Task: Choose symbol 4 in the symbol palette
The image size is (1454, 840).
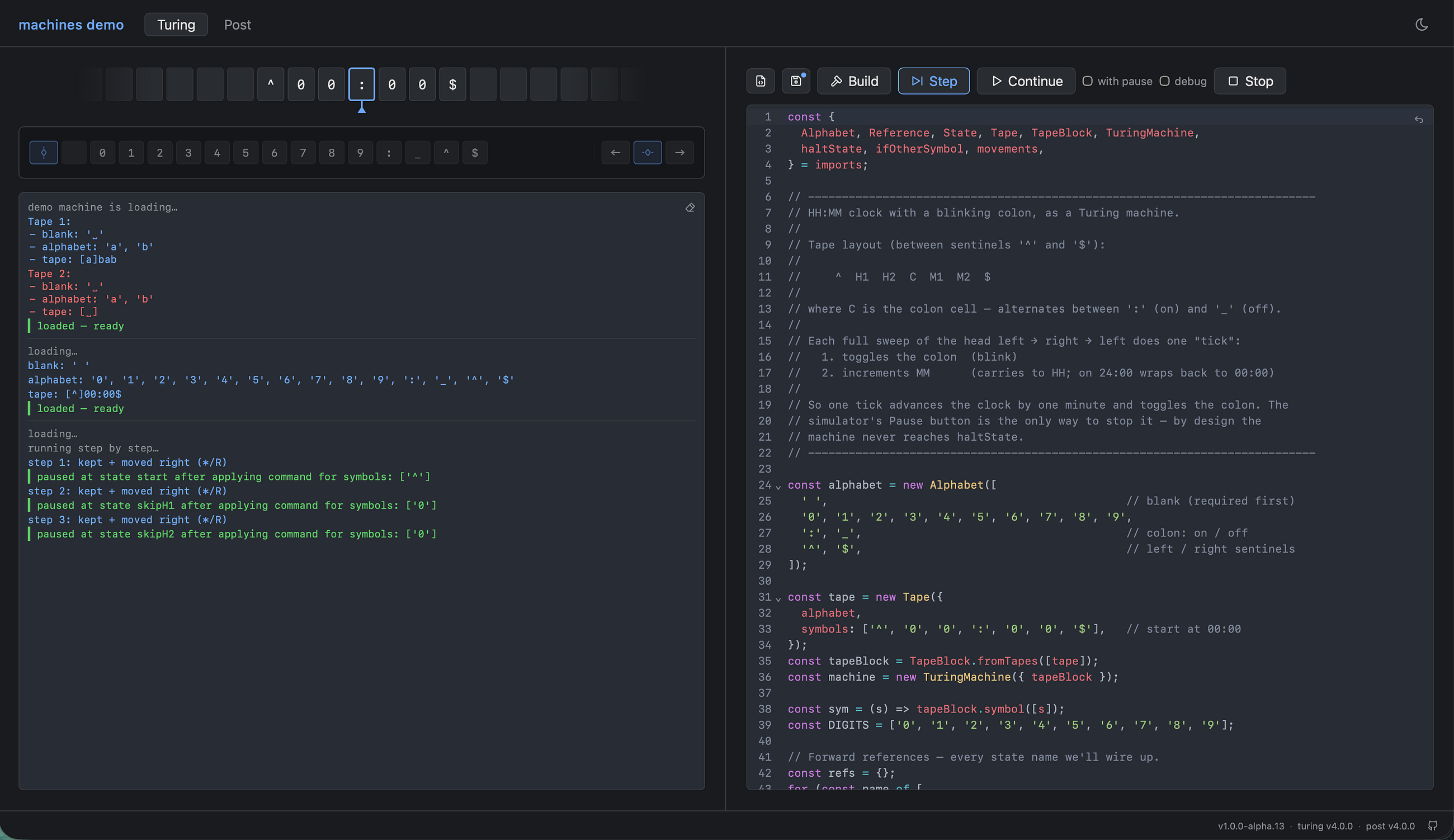Action: [218, 153]
